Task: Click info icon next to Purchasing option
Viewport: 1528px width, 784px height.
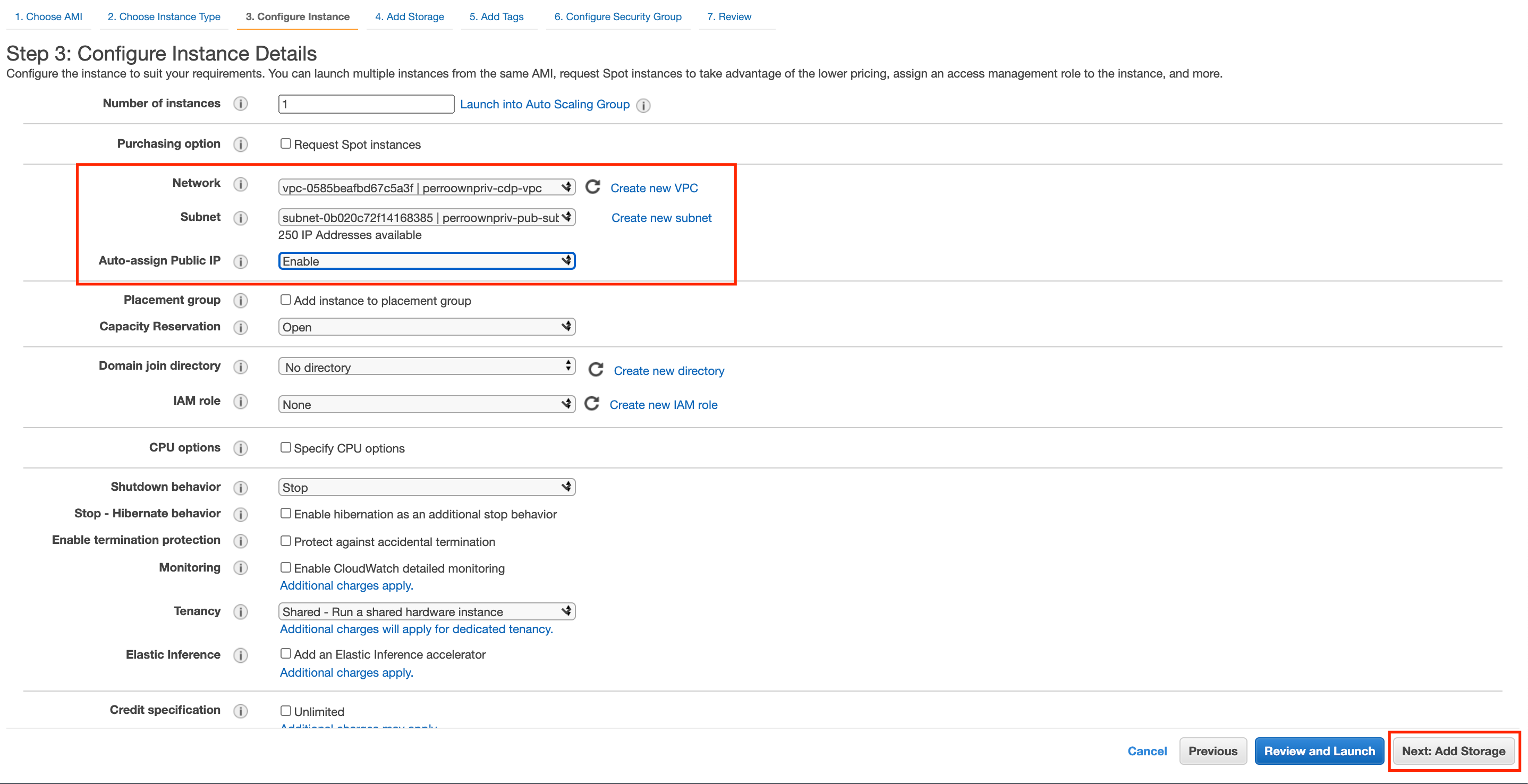Action: [240, 144]
